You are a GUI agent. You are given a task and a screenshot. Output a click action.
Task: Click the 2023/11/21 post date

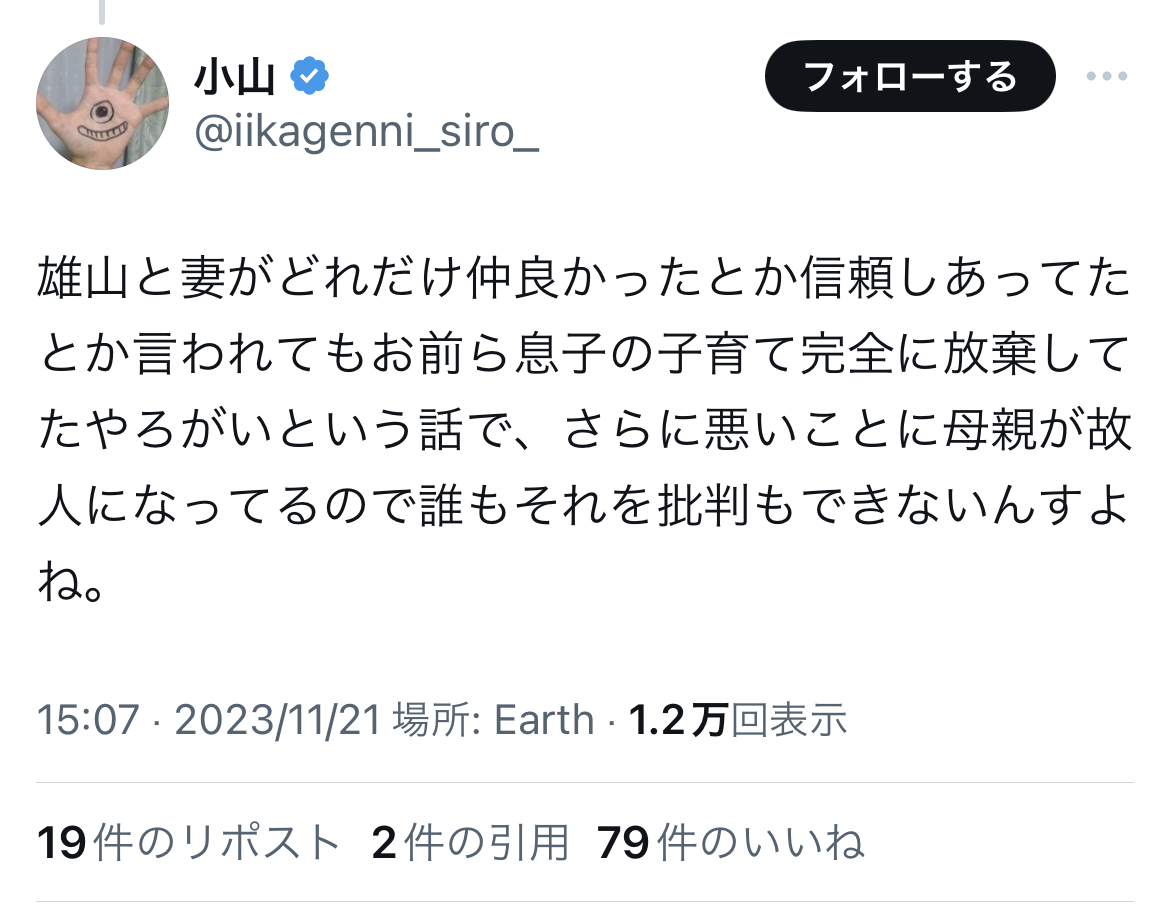(x=278, y=719)
